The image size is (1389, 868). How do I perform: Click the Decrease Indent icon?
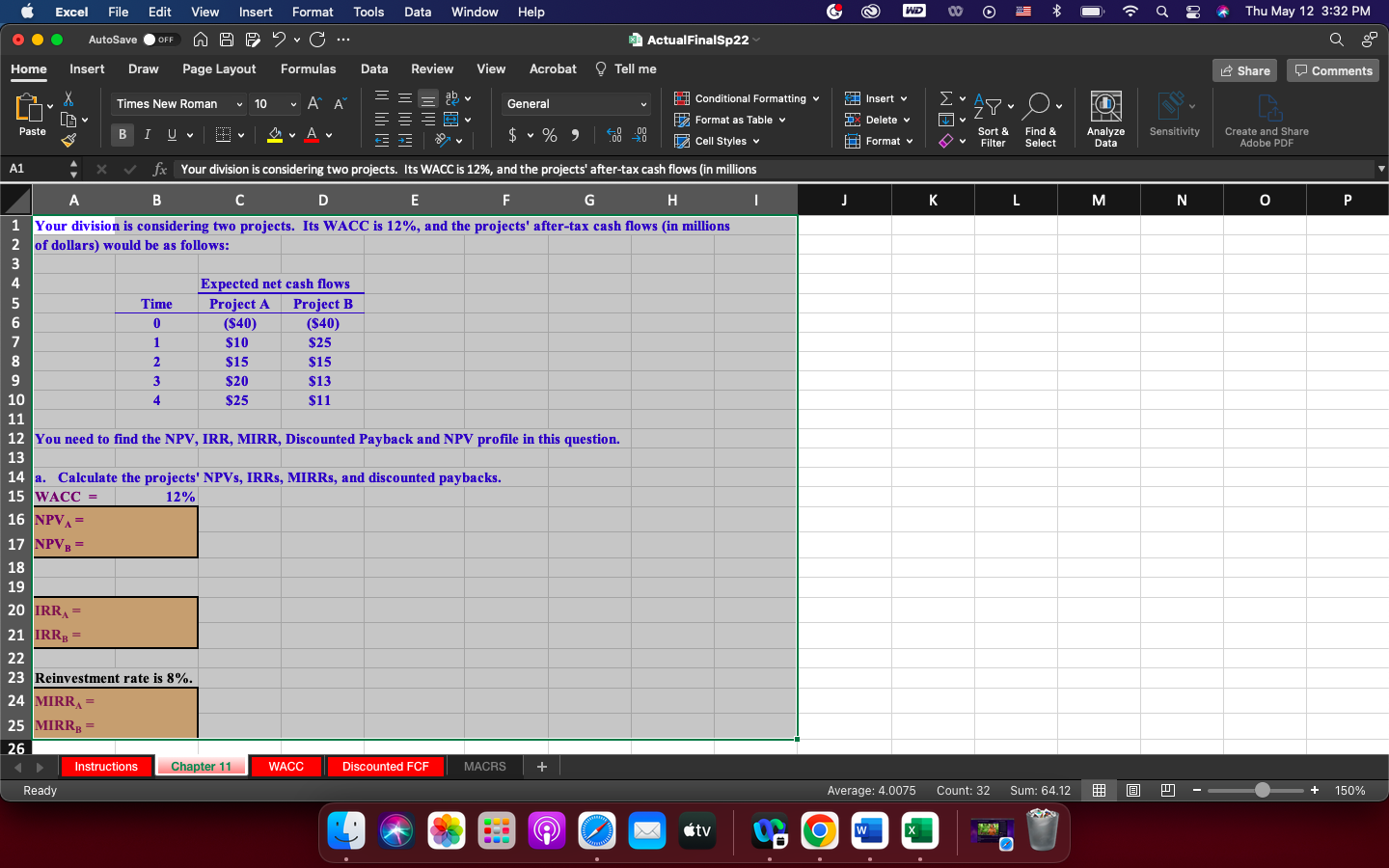[382, 141]
